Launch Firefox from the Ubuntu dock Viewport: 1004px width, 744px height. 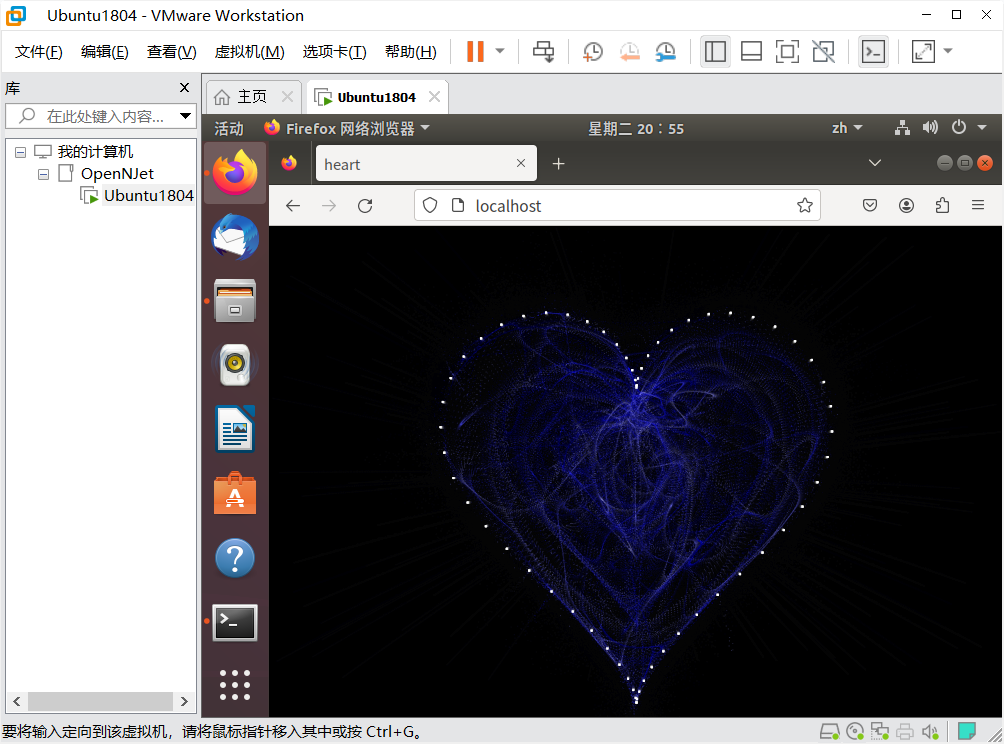235,172
